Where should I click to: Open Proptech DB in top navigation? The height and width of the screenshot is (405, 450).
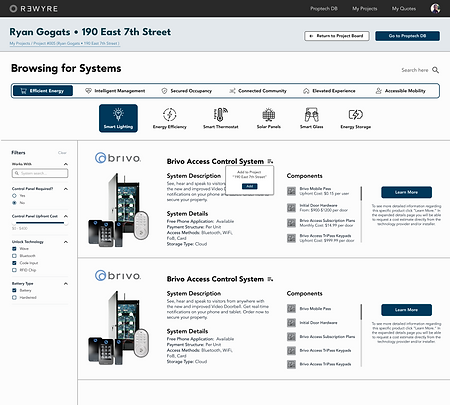324,9
